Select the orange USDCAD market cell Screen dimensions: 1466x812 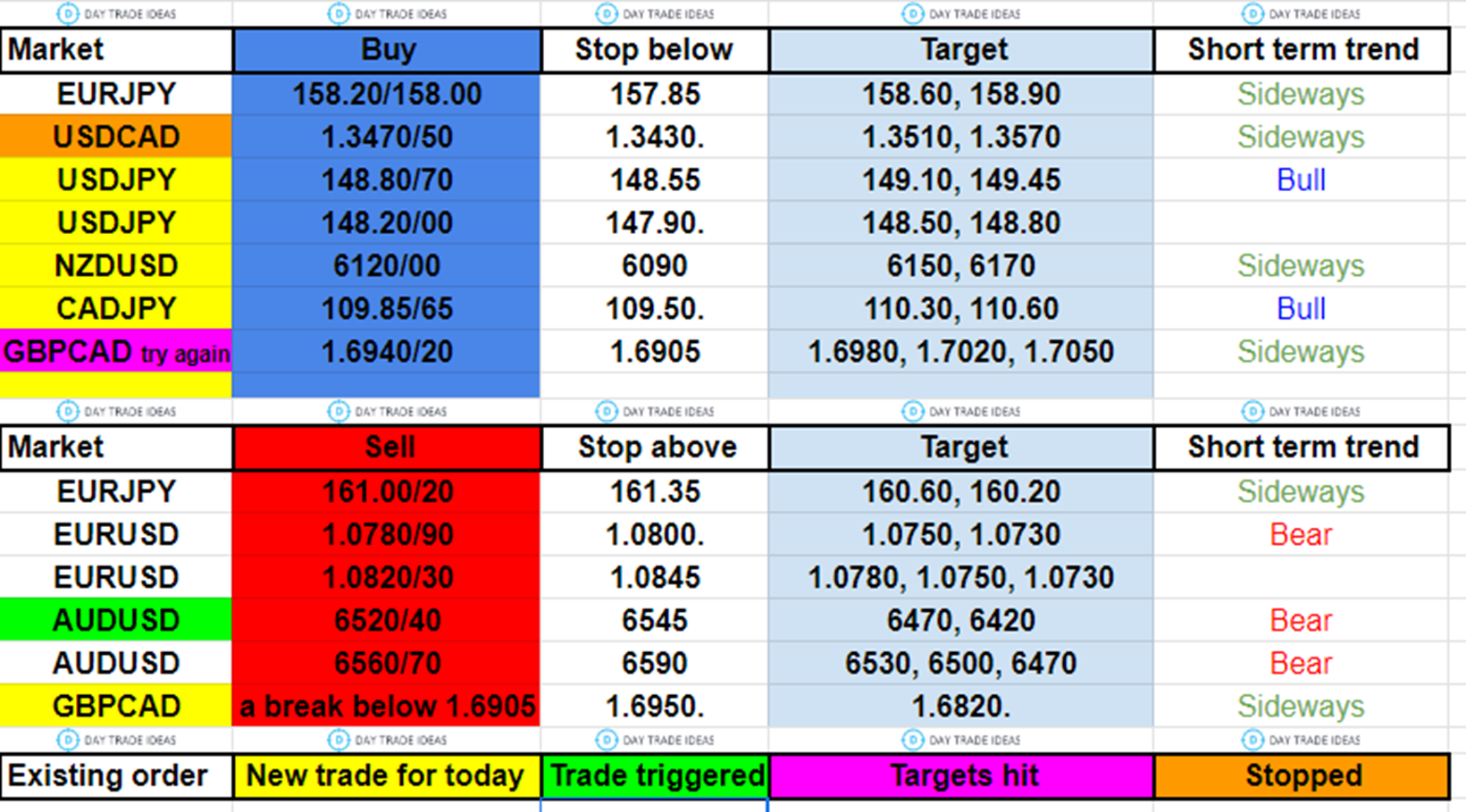[116, 137]
